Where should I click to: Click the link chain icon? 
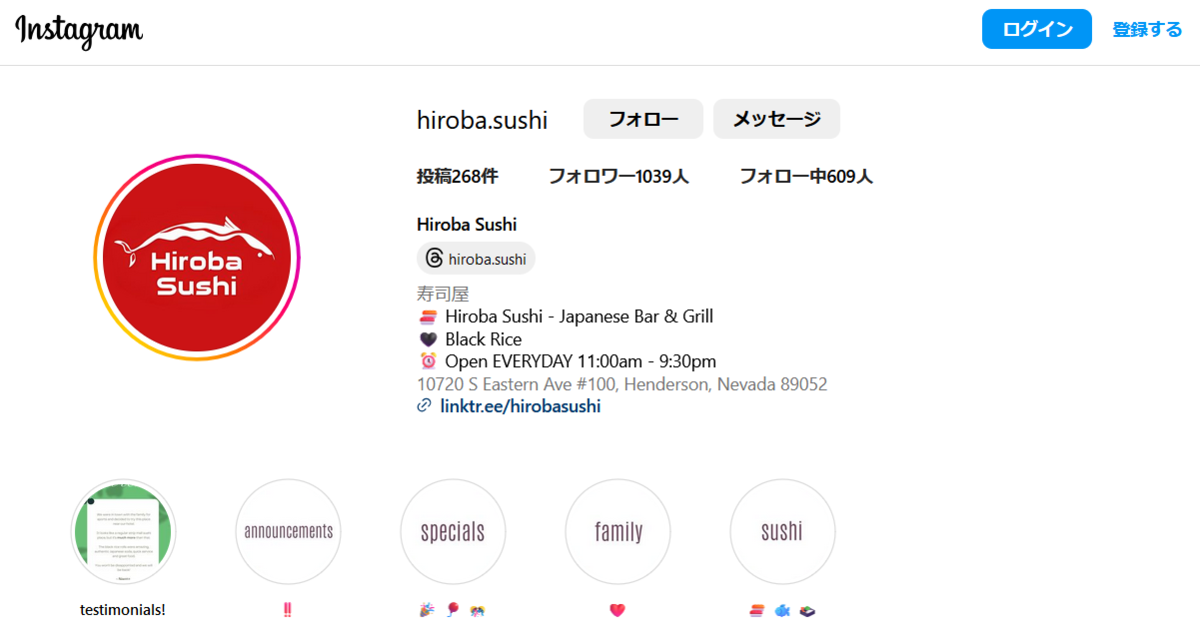(x=424, y=406)
